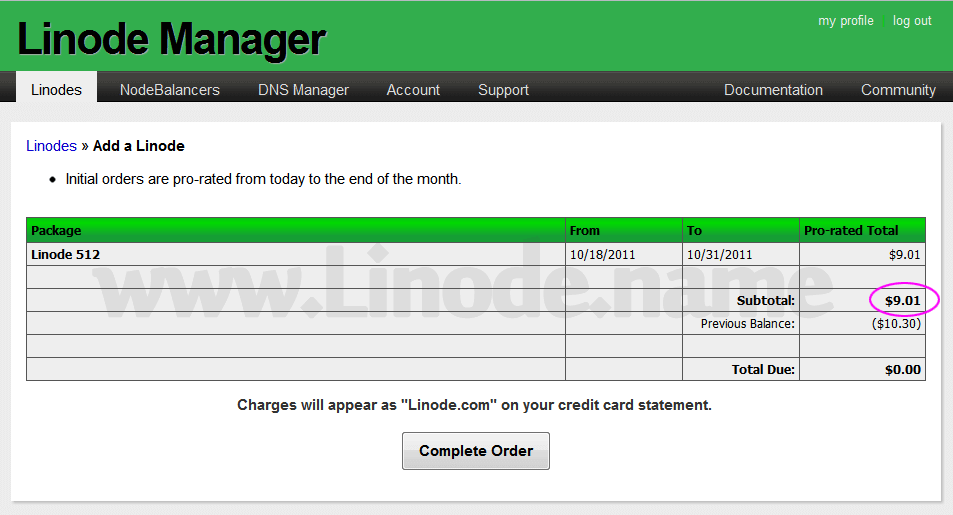
Task: Click the Subtotal amount $9.01
Action: (903, 300)
